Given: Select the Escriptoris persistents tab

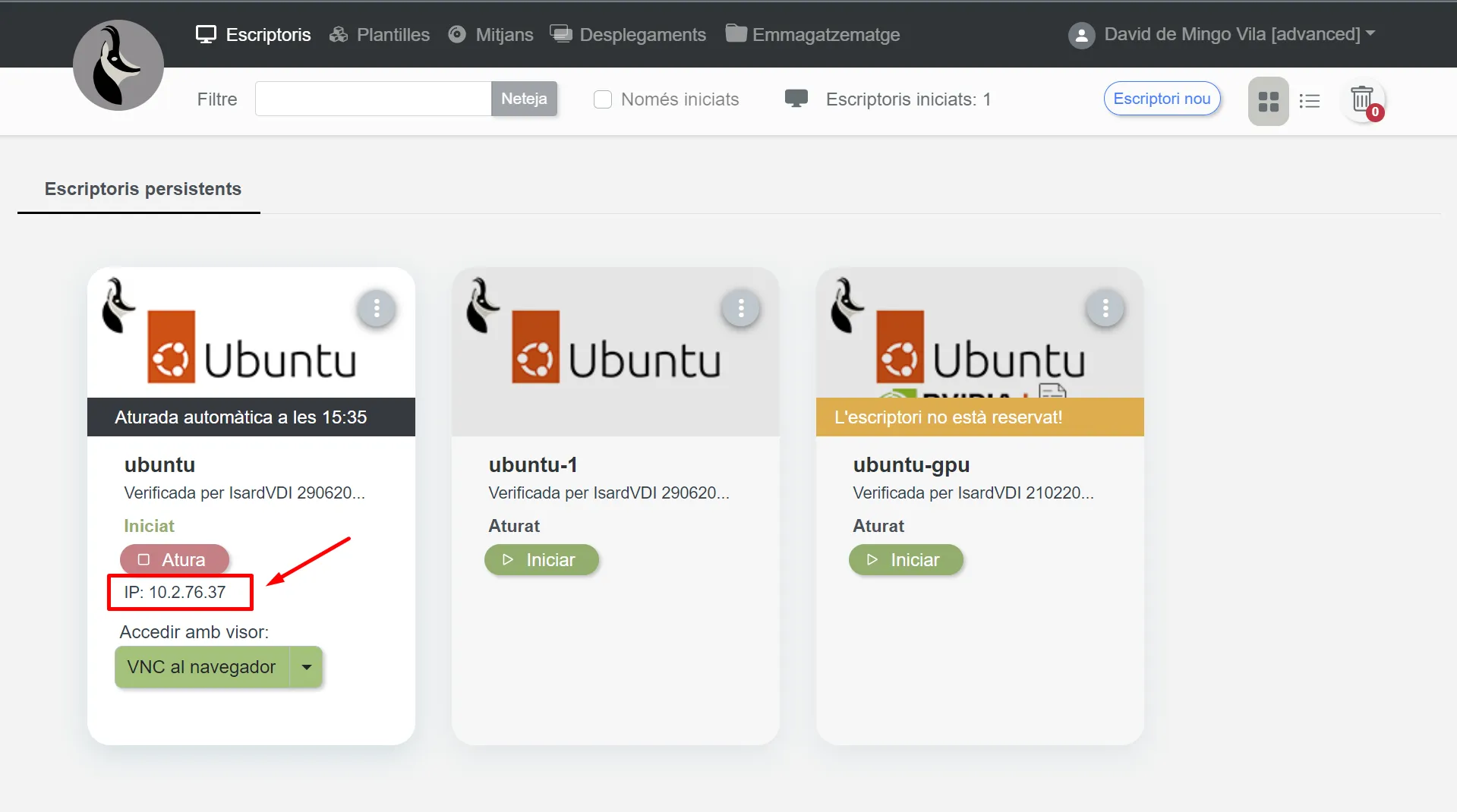Looking at the screenshot, I should pyautogui.click(x=143, y=189).
